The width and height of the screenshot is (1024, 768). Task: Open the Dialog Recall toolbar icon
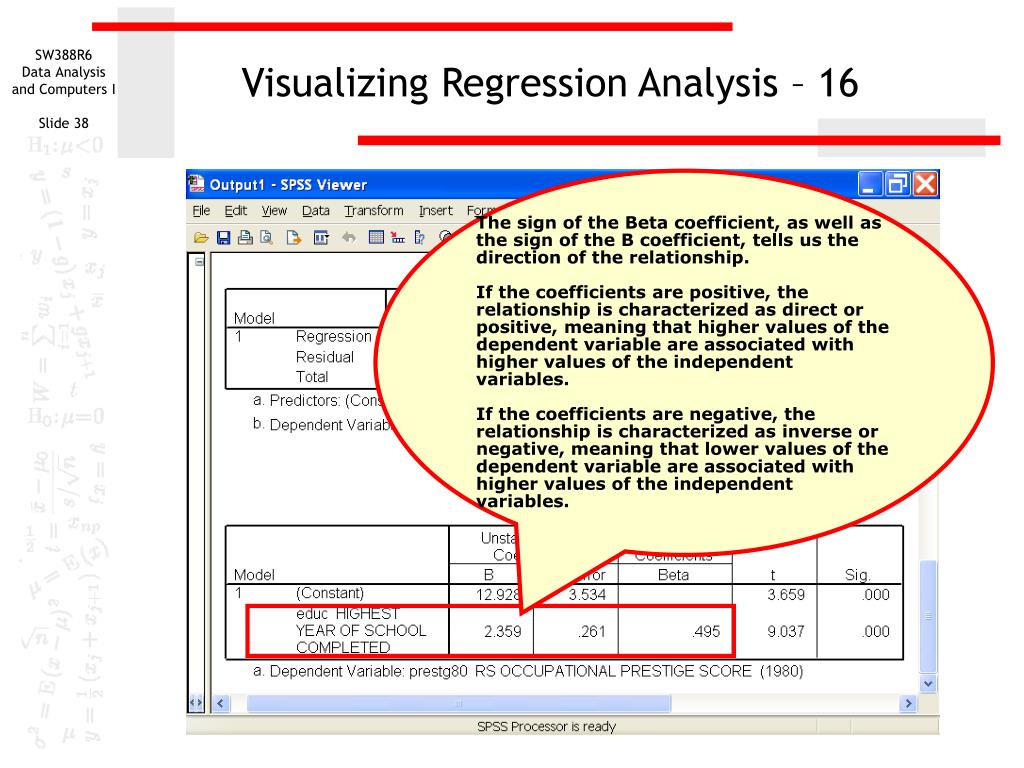coord(321,238)
